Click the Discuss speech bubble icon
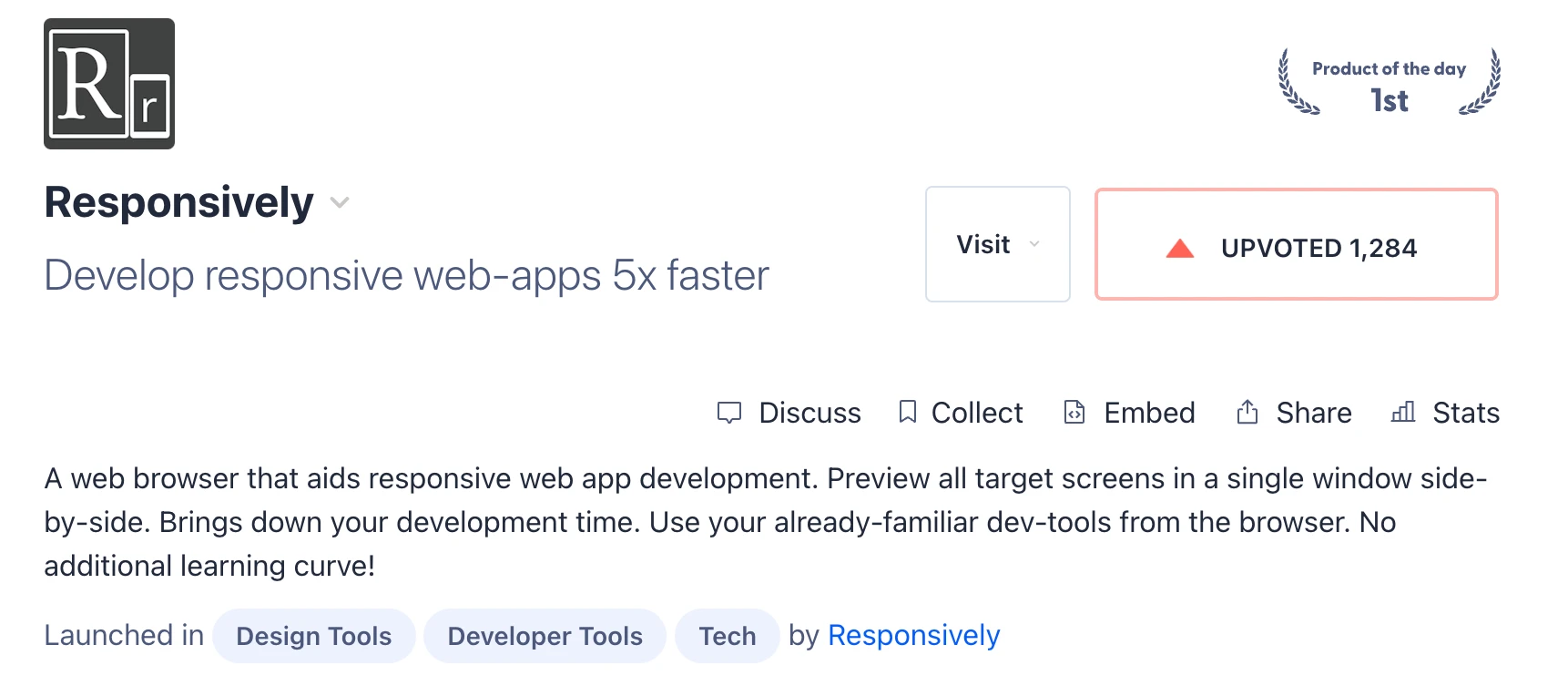The width and height of the screenshot is (1568, 696). point(729,413)
